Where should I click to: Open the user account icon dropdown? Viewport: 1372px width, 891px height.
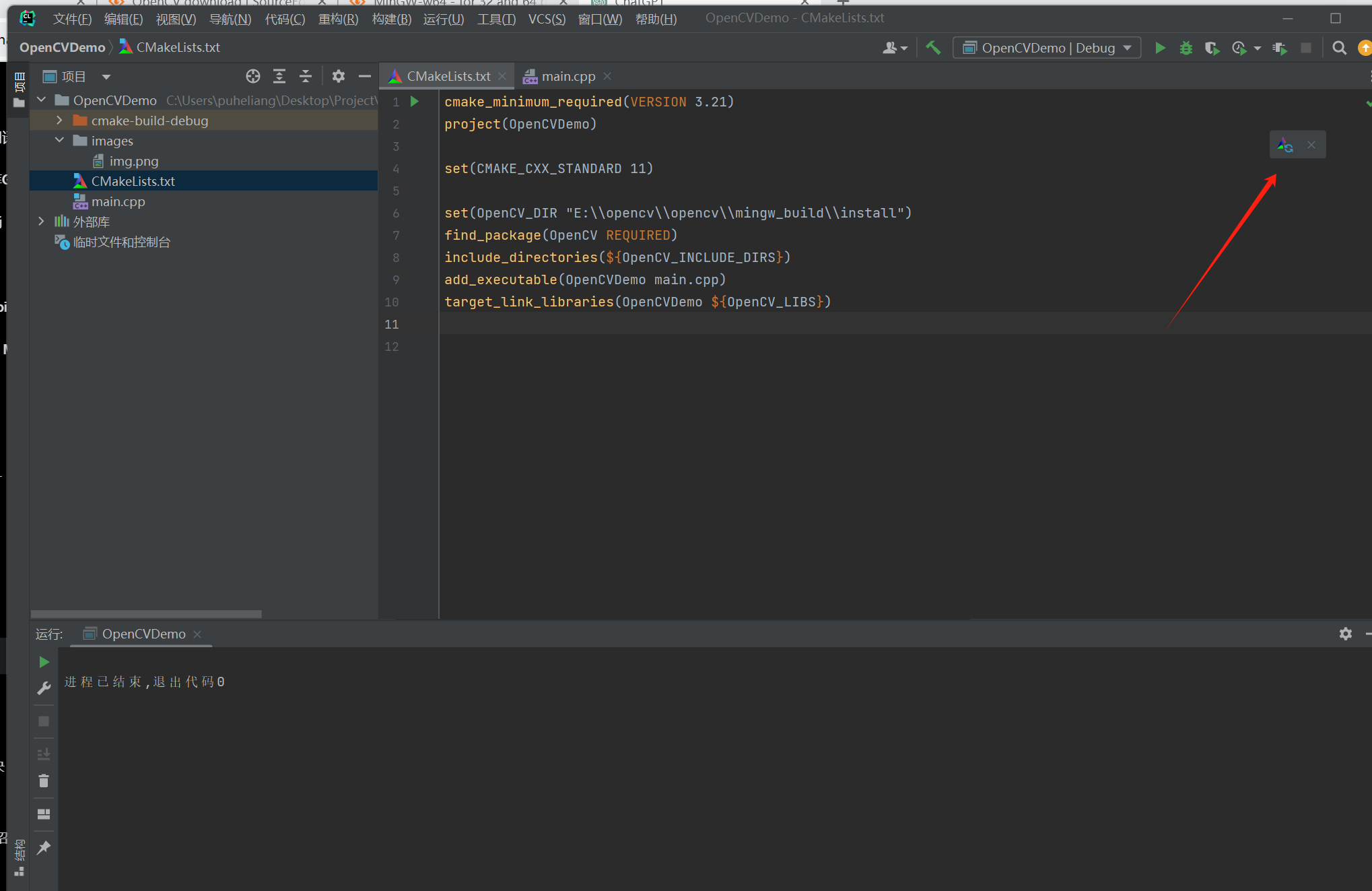[x=895, y=48]
